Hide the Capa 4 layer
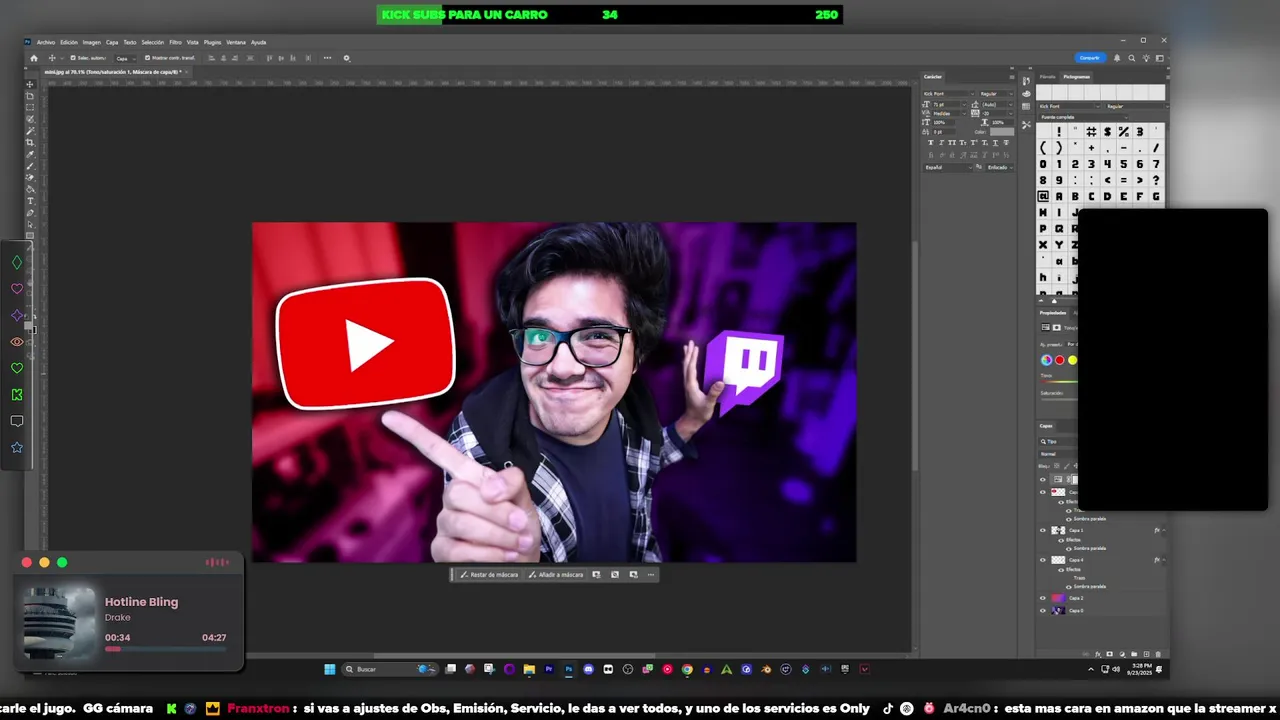The height and width of the screenshot is (720, 1280). pyautogui.click(x=1043, y=560)
